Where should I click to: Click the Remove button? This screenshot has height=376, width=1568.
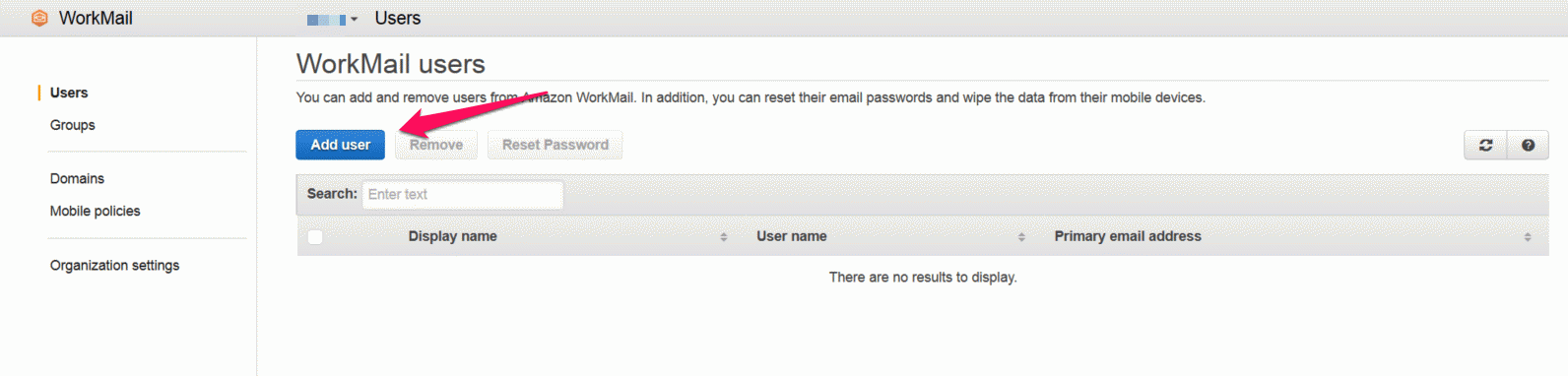[436, 145]
